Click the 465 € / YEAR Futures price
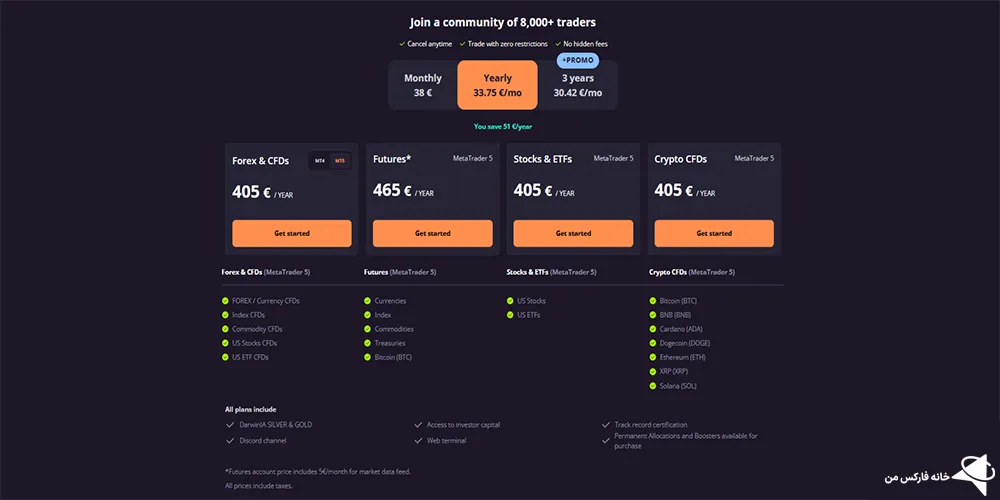The width and height of the screenshot is (1000, 500). point(403,191)
